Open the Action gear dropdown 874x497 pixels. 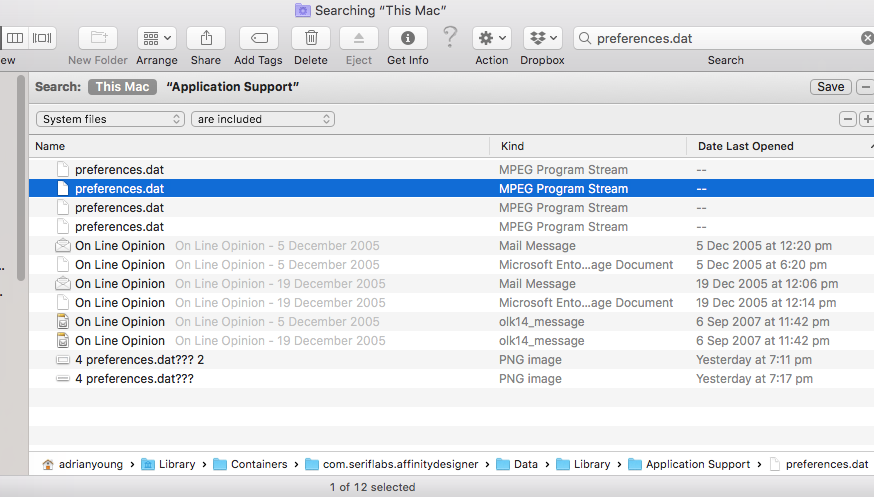[x=492, y=38]
